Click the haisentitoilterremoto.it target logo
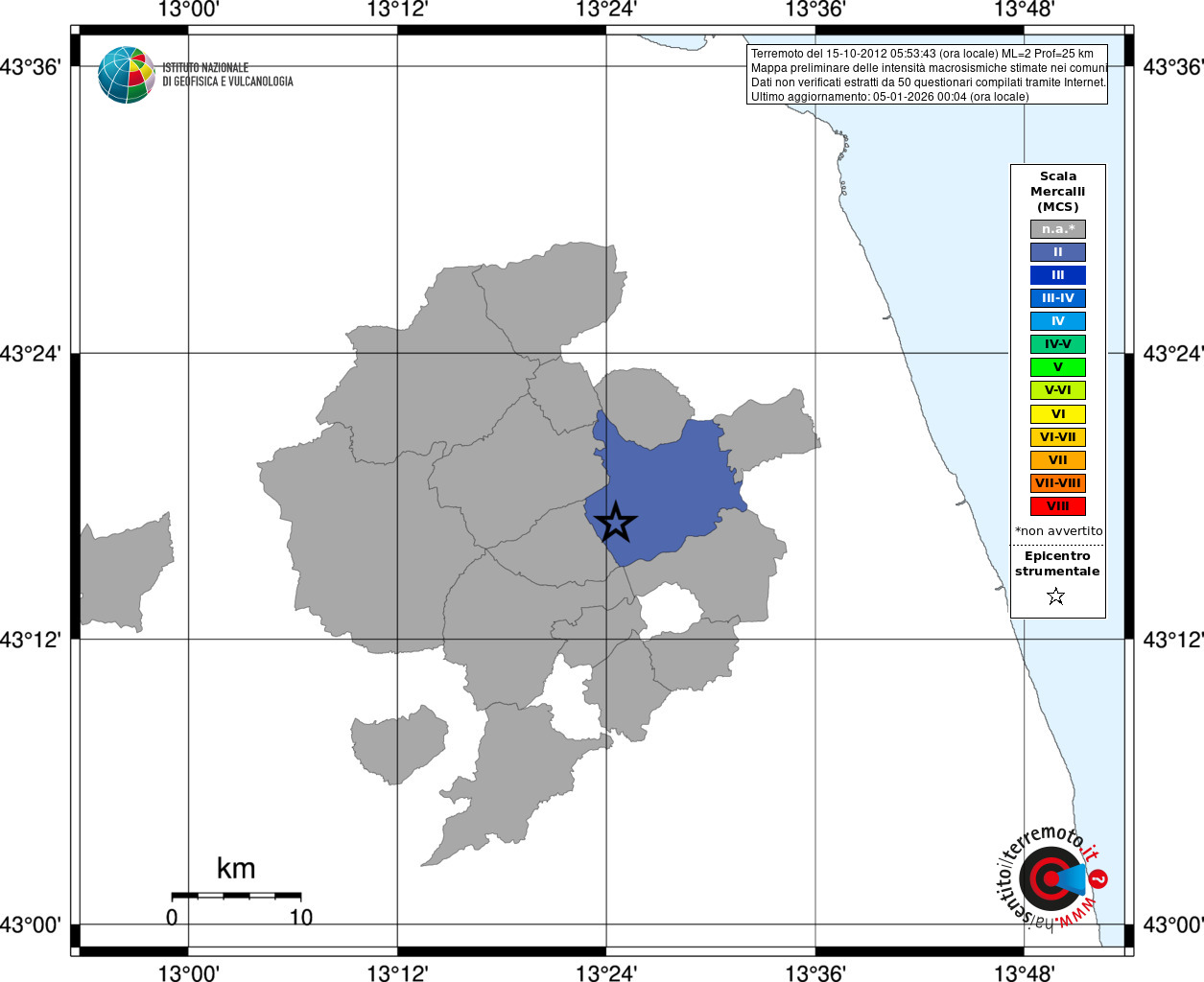 [1052, 877]
